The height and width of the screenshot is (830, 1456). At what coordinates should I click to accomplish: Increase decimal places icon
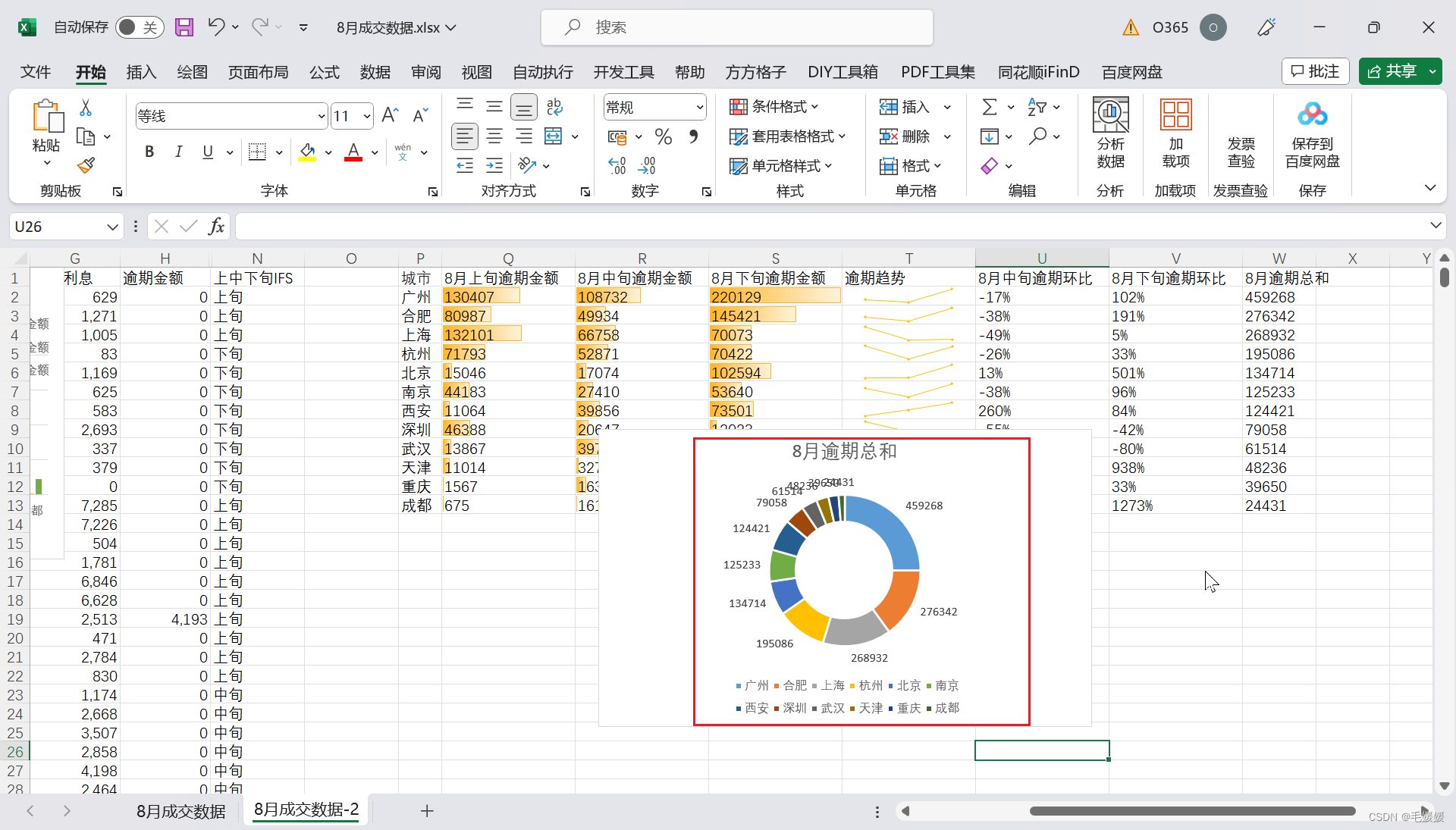click(617, 165)
